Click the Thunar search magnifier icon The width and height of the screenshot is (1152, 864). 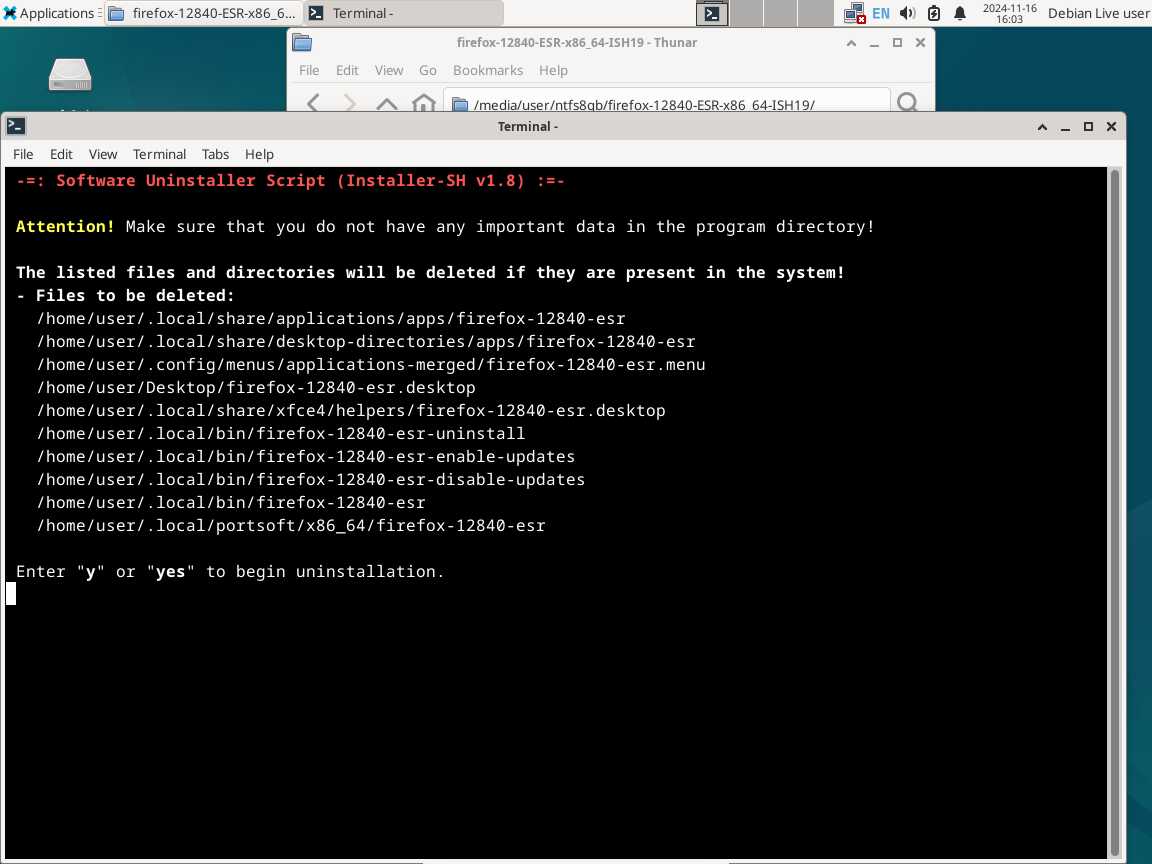click(907, 102)
